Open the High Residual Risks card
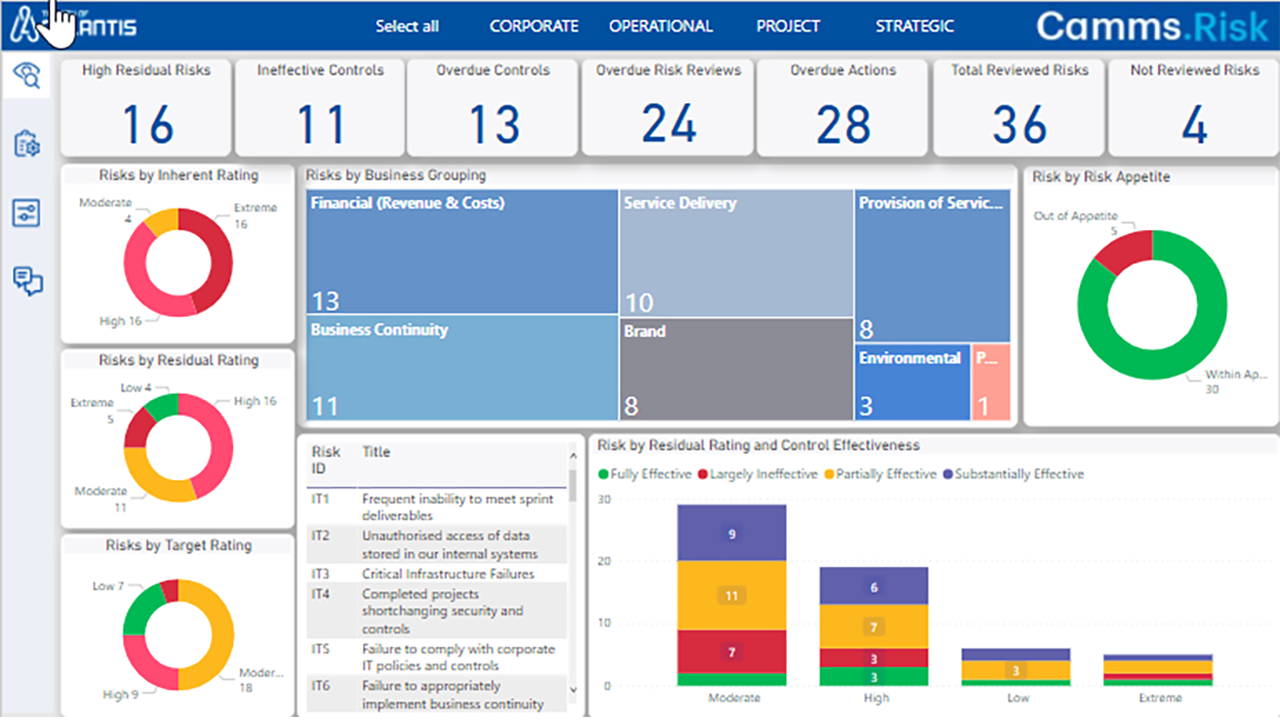 (146, 106)
